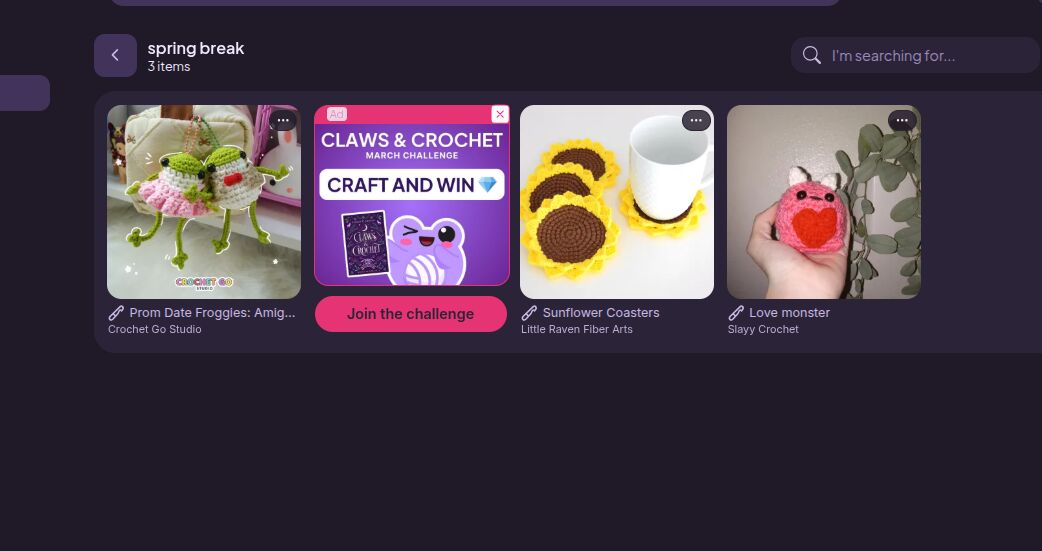The height and width of the screenshot is (551, 1042).
Task: Open the Love monster photo
Action: click(x=823, y=202)
